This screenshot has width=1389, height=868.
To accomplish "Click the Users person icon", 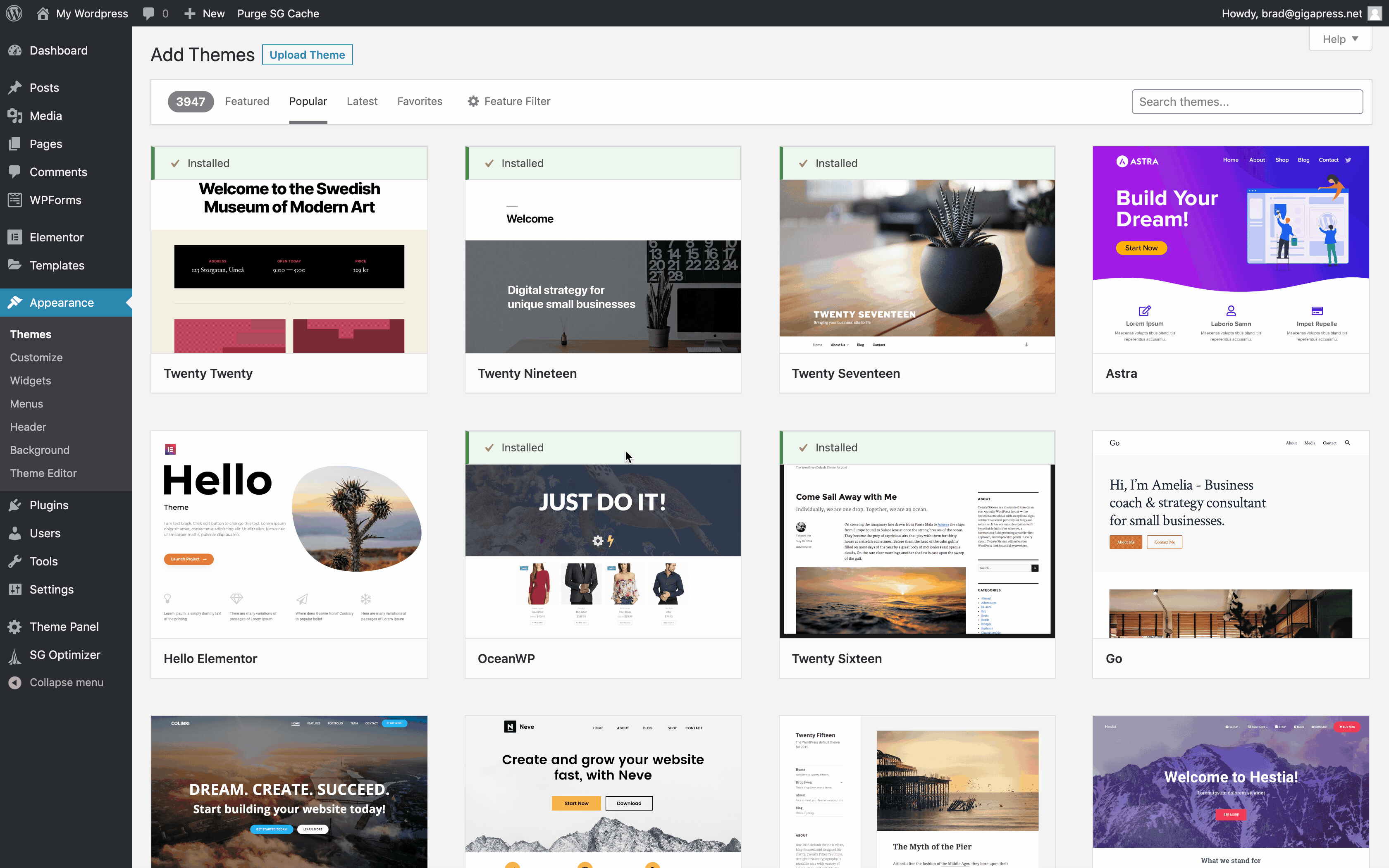I will [x=15, y=533].
